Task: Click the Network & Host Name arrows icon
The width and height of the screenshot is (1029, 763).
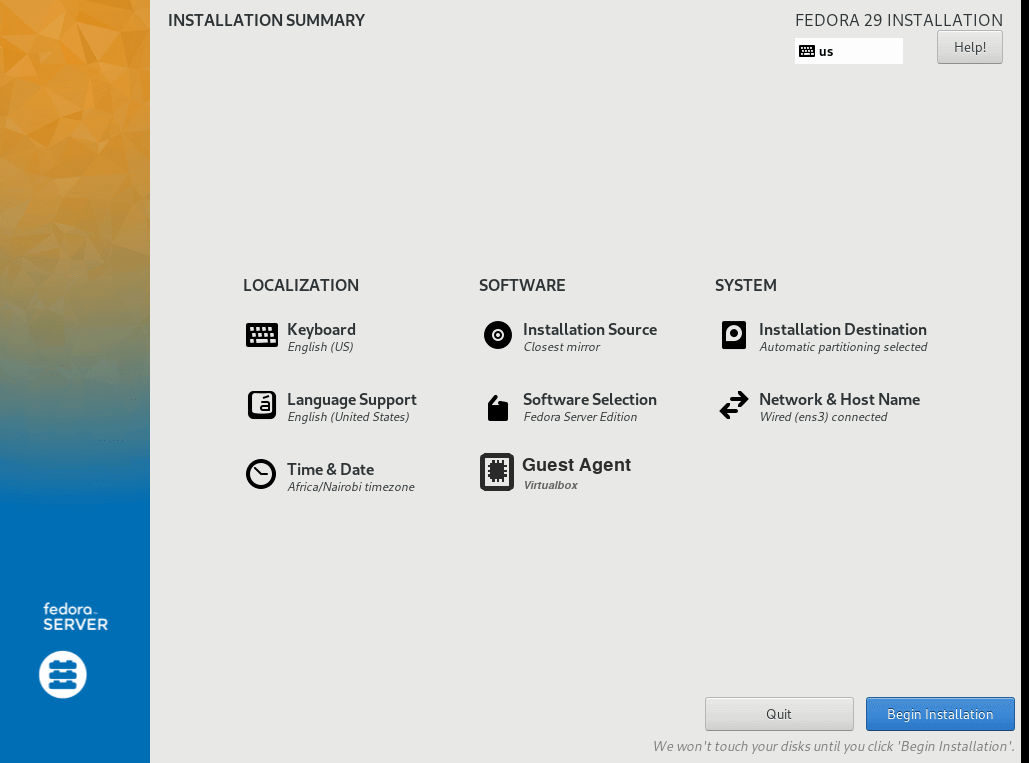Action: point(734,405)
